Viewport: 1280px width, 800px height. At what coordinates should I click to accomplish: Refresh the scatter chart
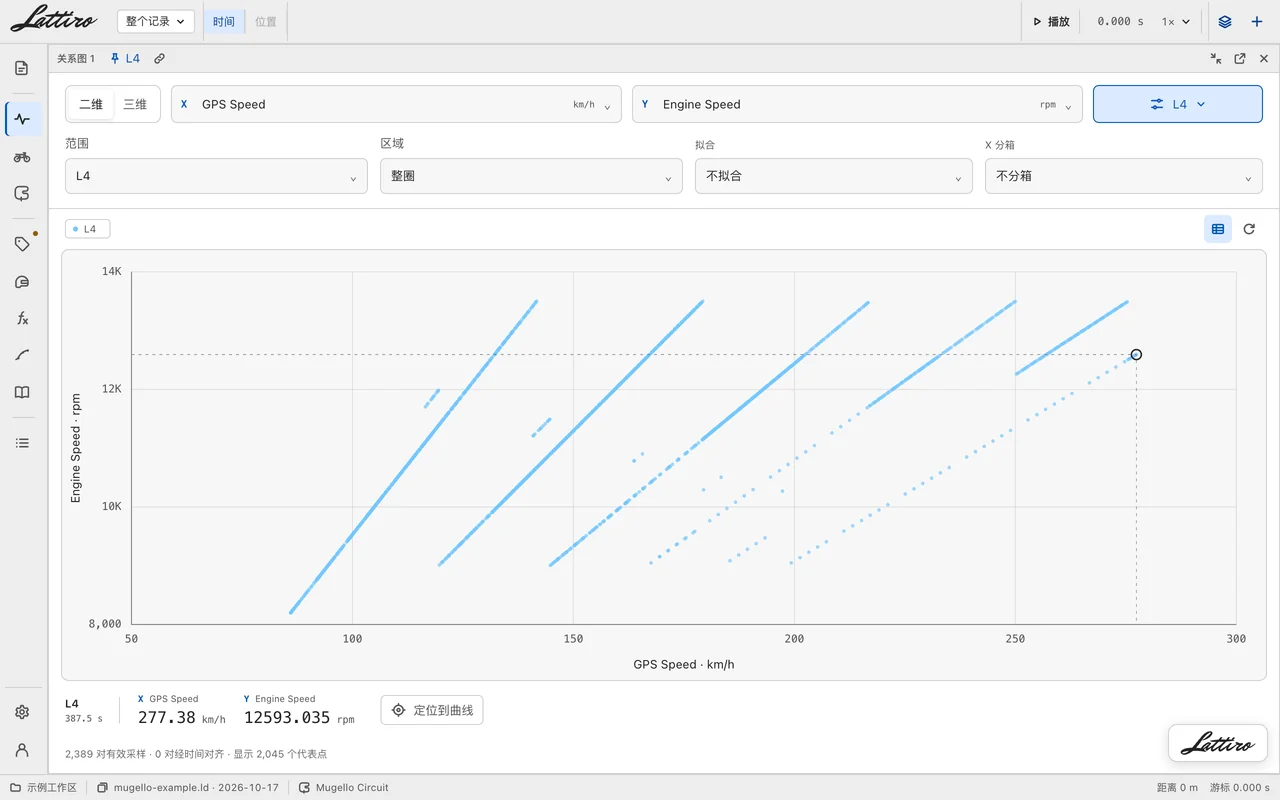1249,229
